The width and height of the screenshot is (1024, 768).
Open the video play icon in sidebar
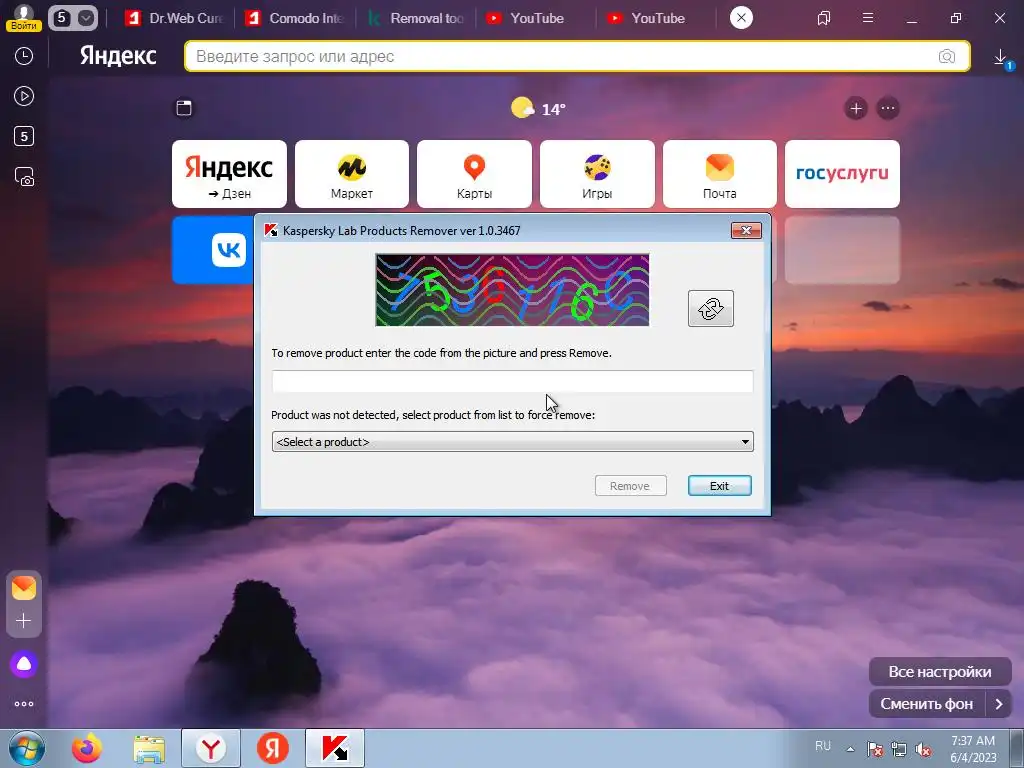tap(24, 96)
